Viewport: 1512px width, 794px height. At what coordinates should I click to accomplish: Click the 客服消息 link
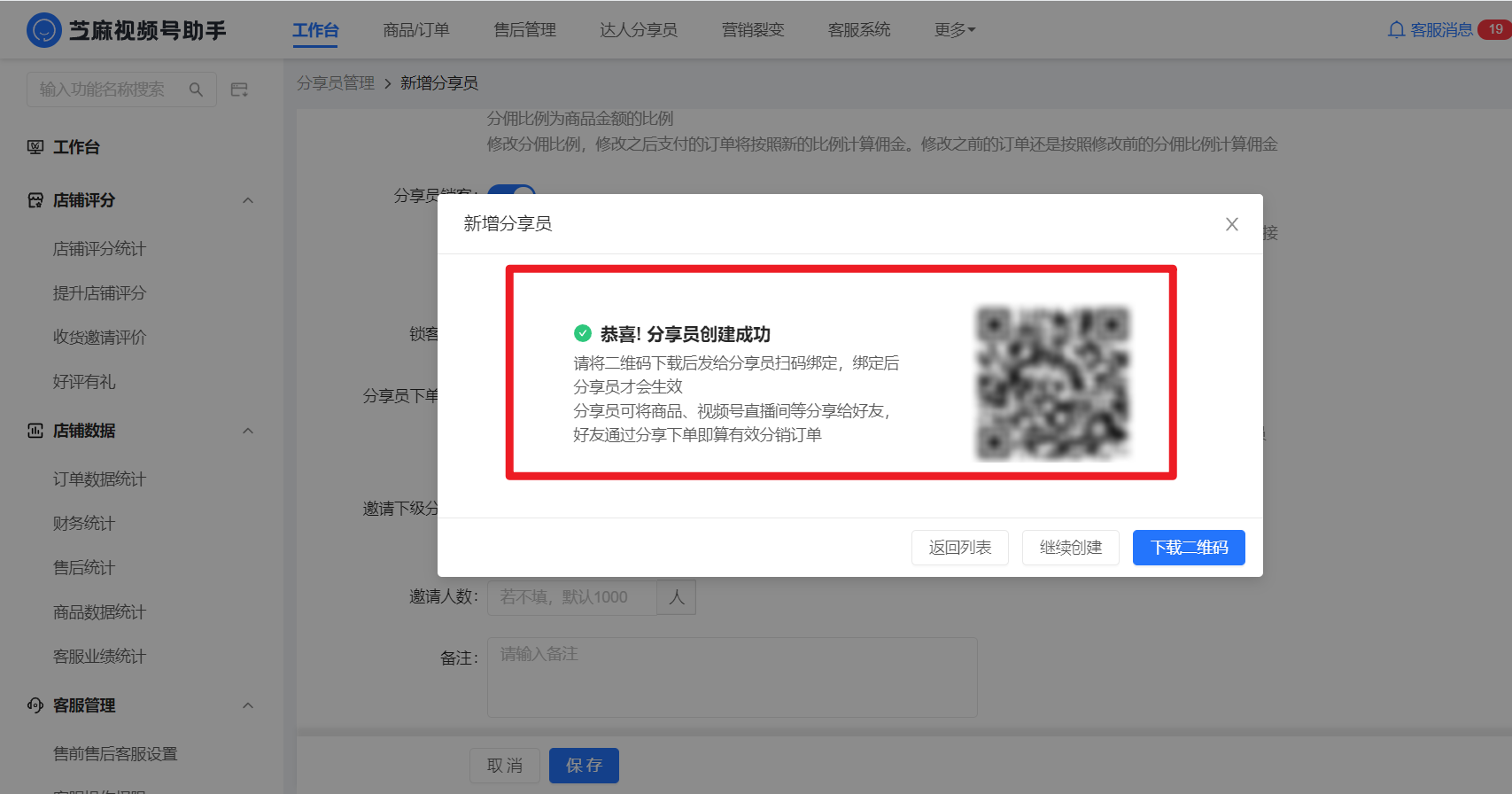[1441, 30]
